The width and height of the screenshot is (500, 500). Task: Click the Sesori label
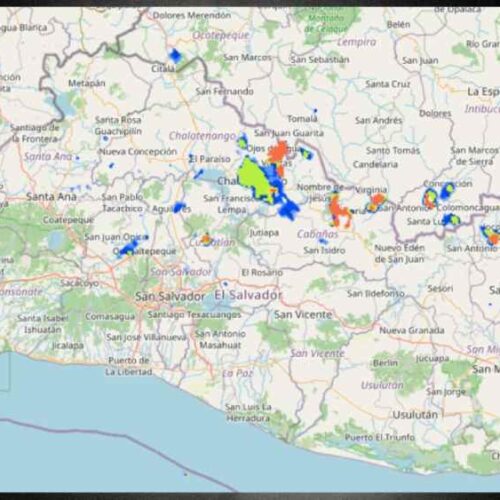point(440,288)
